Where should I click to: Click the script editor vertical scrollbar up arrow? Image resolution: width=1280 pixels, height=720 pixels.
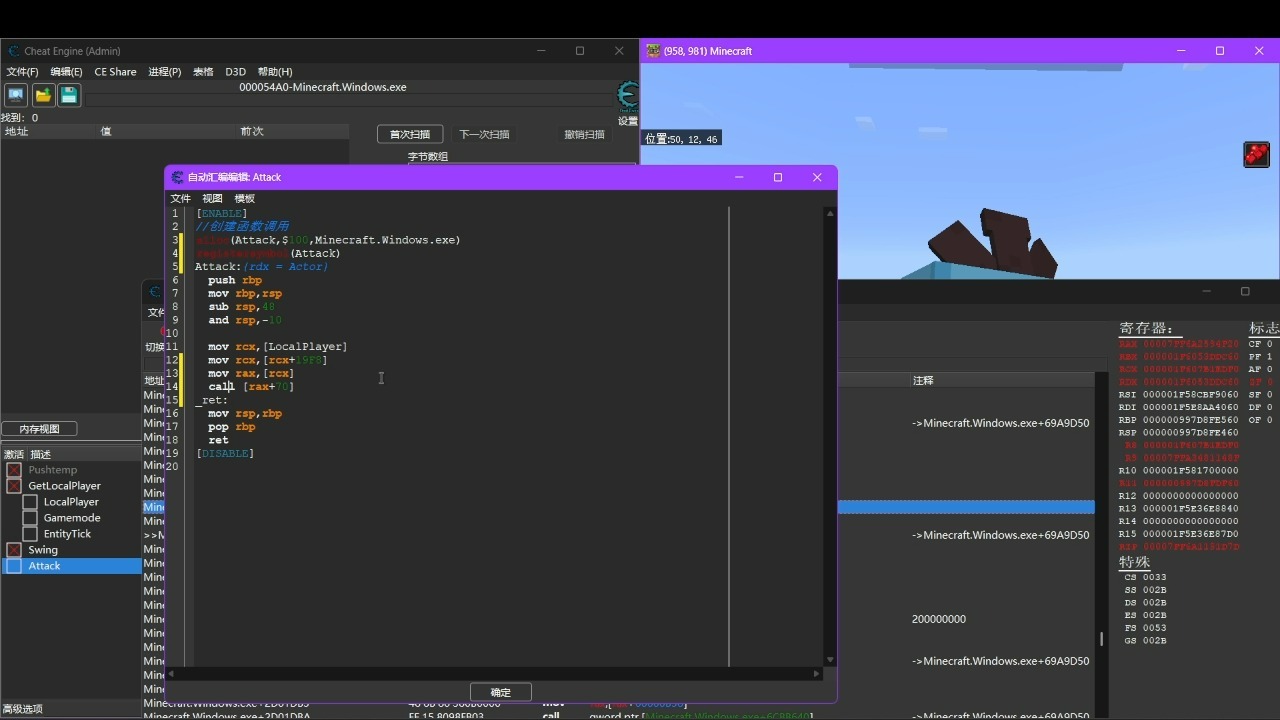830,213
